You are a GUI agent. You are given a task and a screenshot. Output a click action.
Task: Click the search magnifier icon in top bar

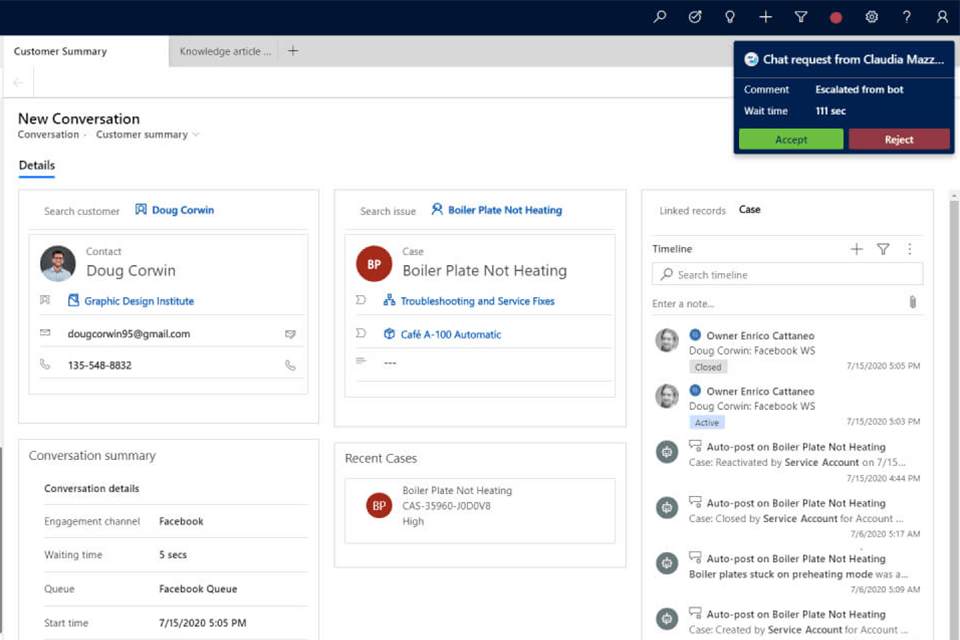[x=660, y=17]
